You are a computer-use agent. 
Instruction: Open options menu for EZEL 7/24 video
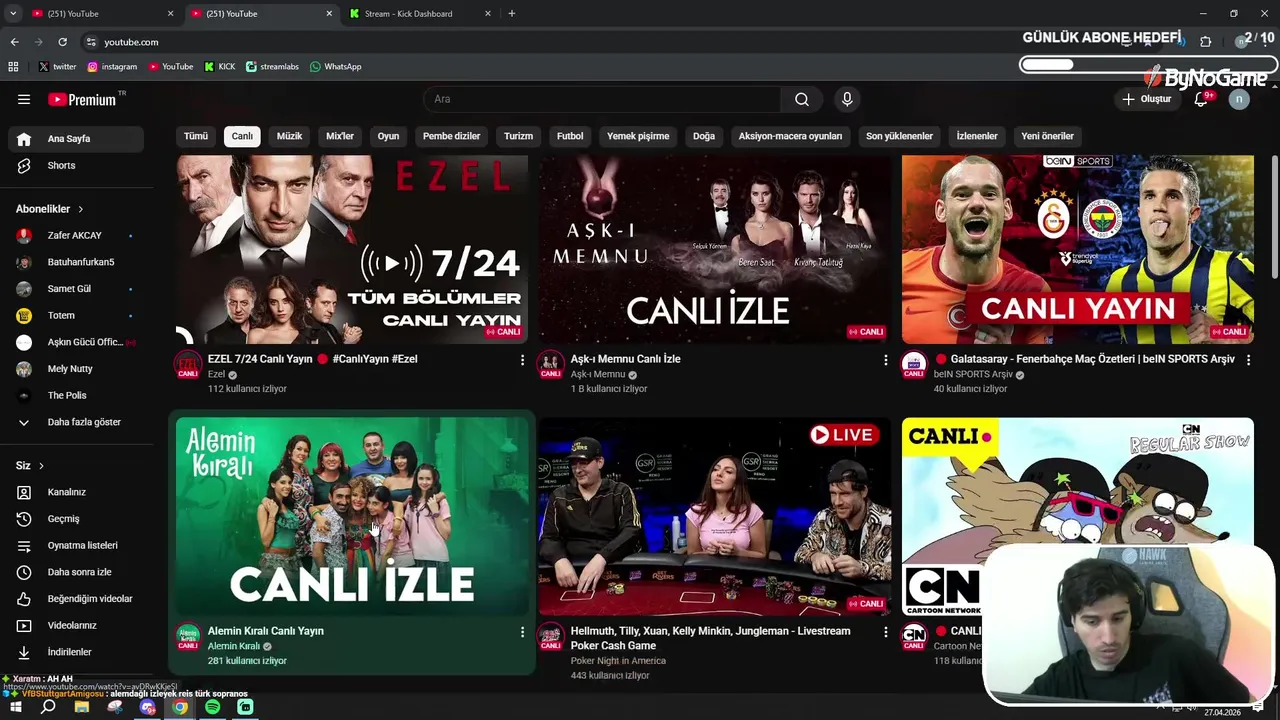(x=522, y=360)
